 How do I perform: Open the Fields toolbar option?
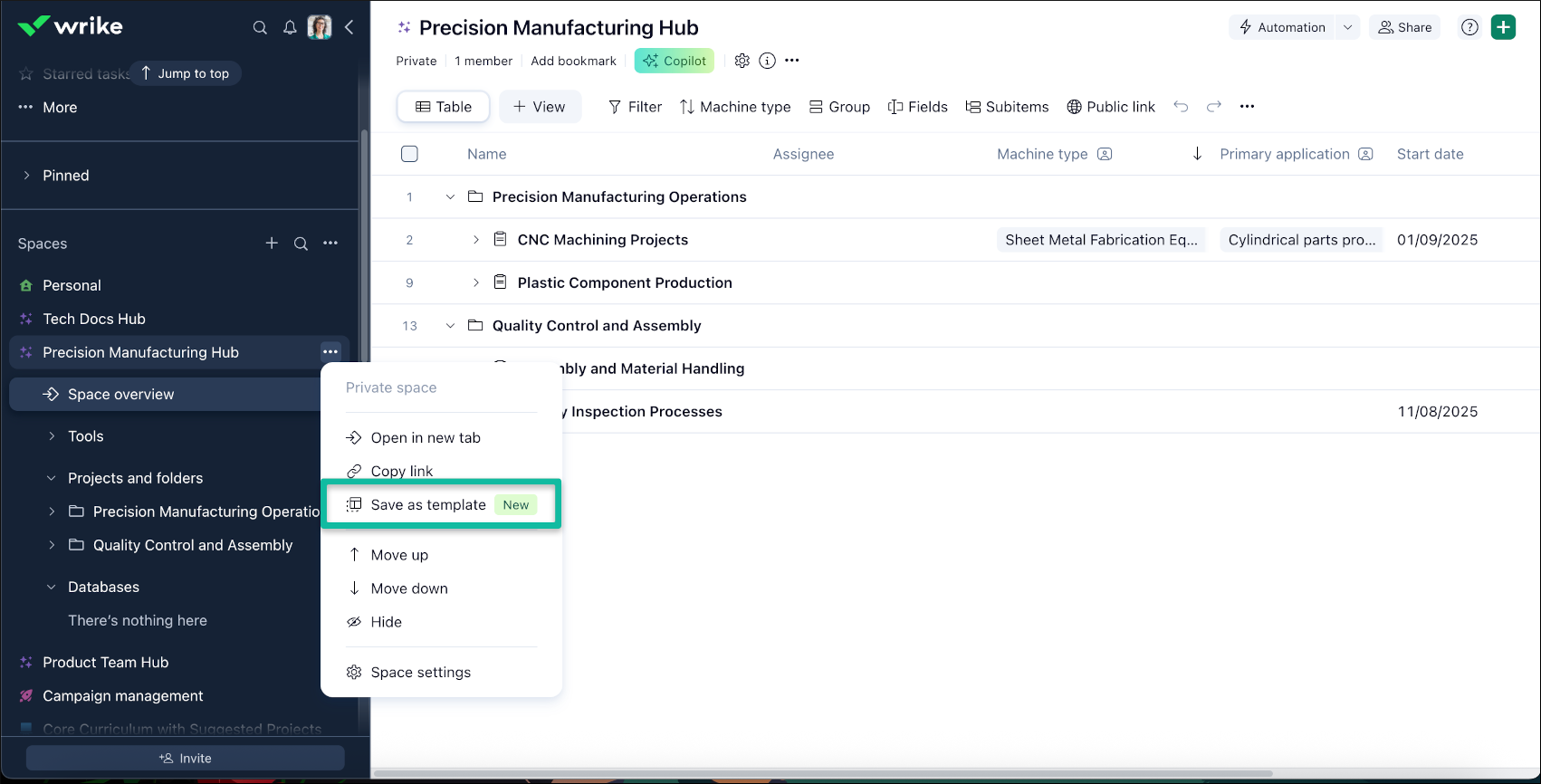(x=918, y=106)
